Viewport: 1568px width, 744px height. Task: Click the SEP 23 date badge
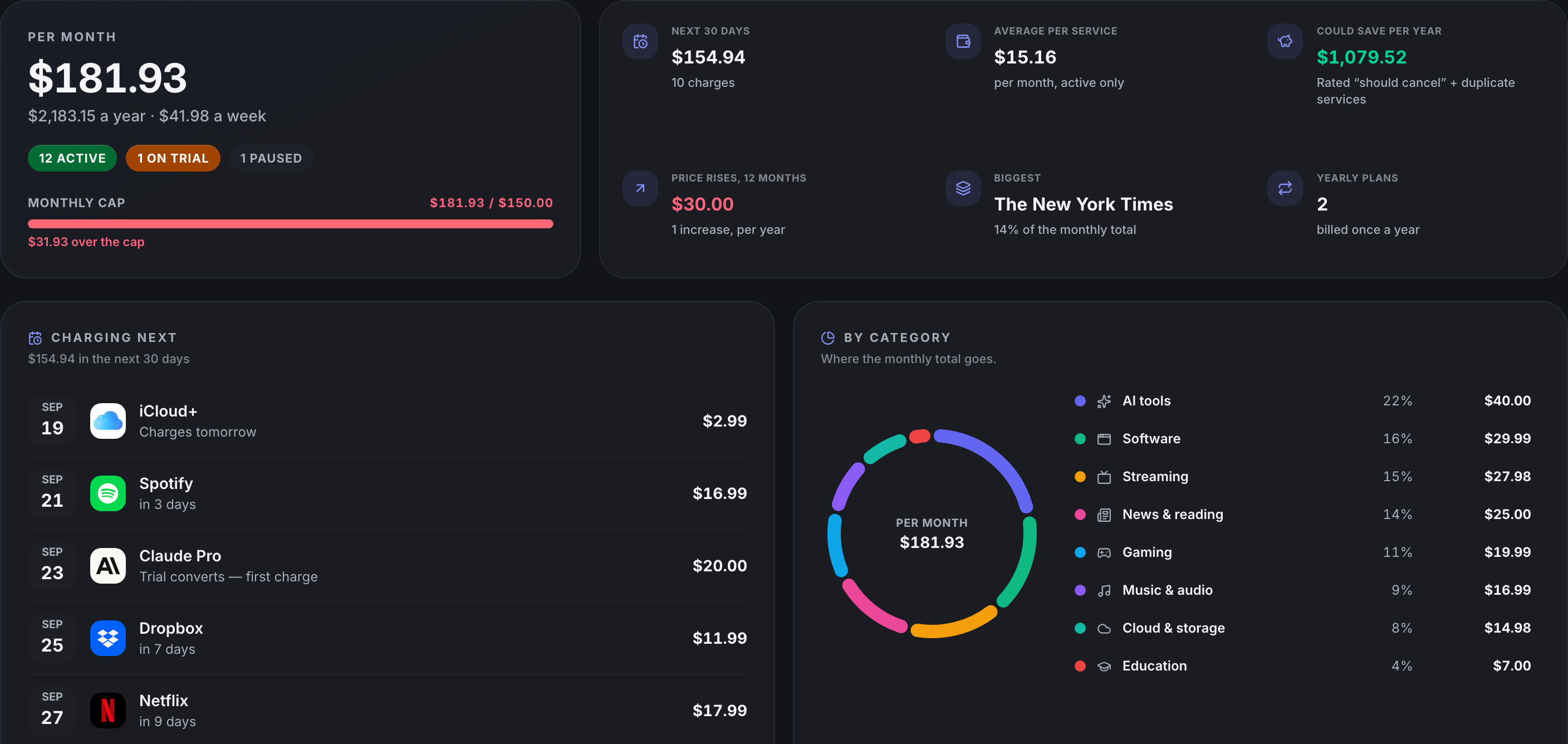pyautogui.click(x=52, y=566)
